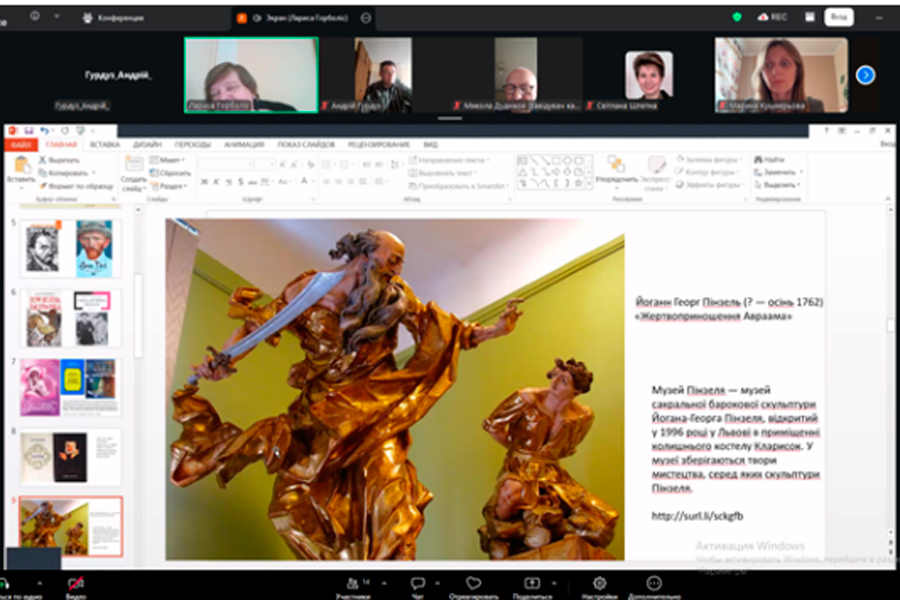Switch to the Slide Show tab
The height and width of the screenshot is (600, 900).
click(x=306, y=145)
